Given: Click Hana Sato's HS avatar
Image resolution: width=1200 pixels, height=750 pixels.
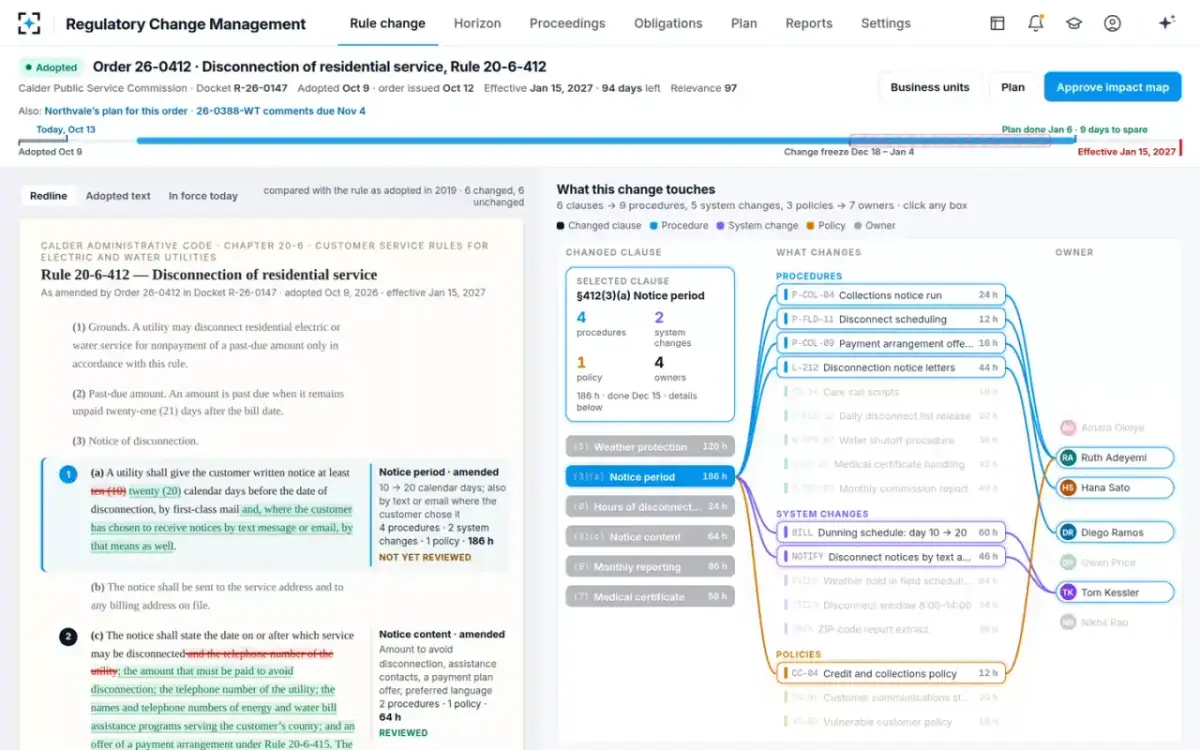Looking at the screenshot, I should pos(1068,488).
